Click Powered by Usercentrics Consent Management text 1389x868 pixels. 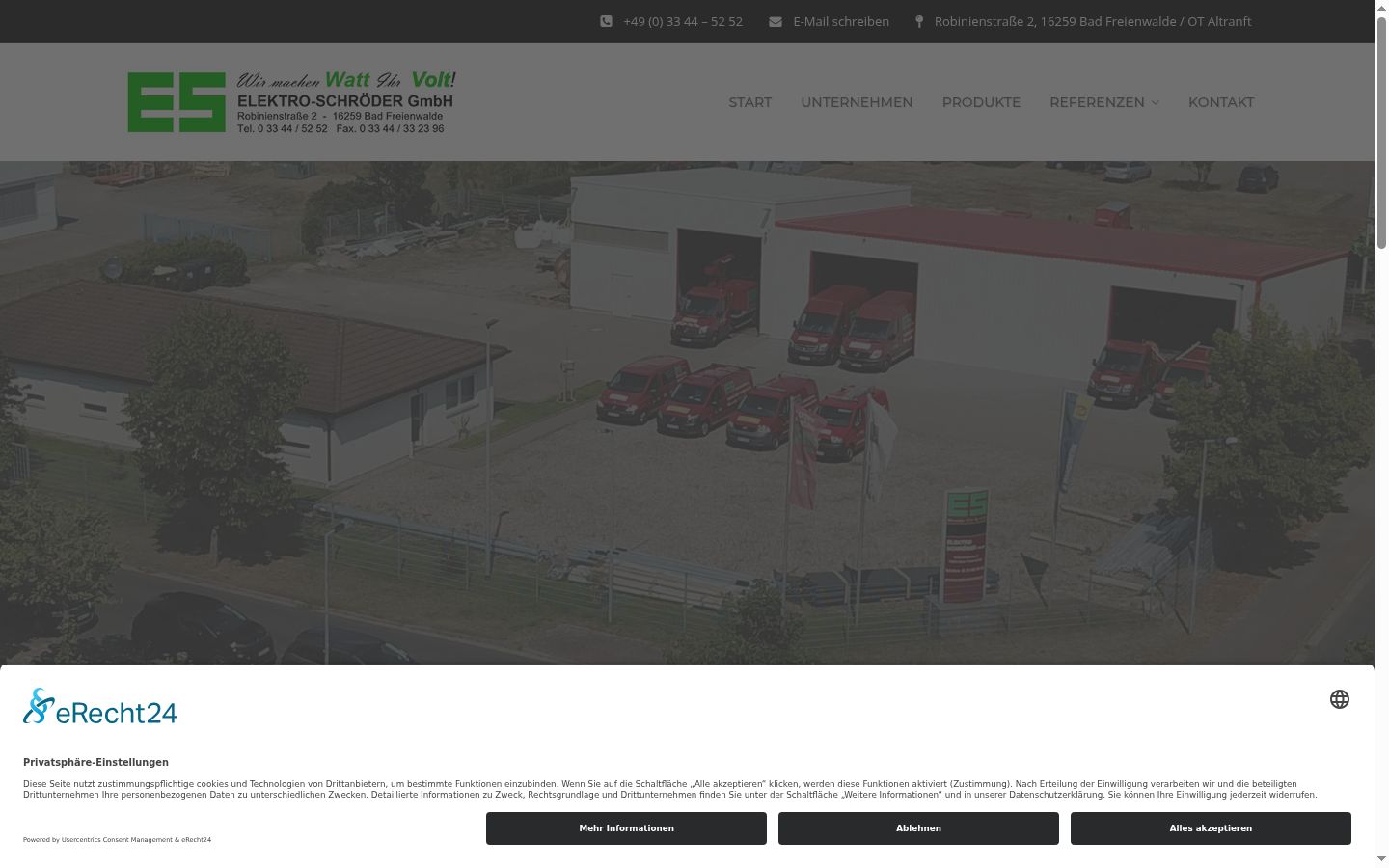117,840
